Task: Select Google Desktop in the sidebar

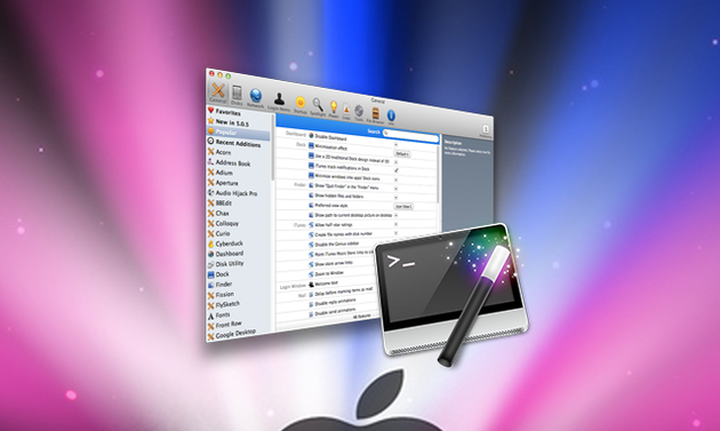Action: coord(231,335)
